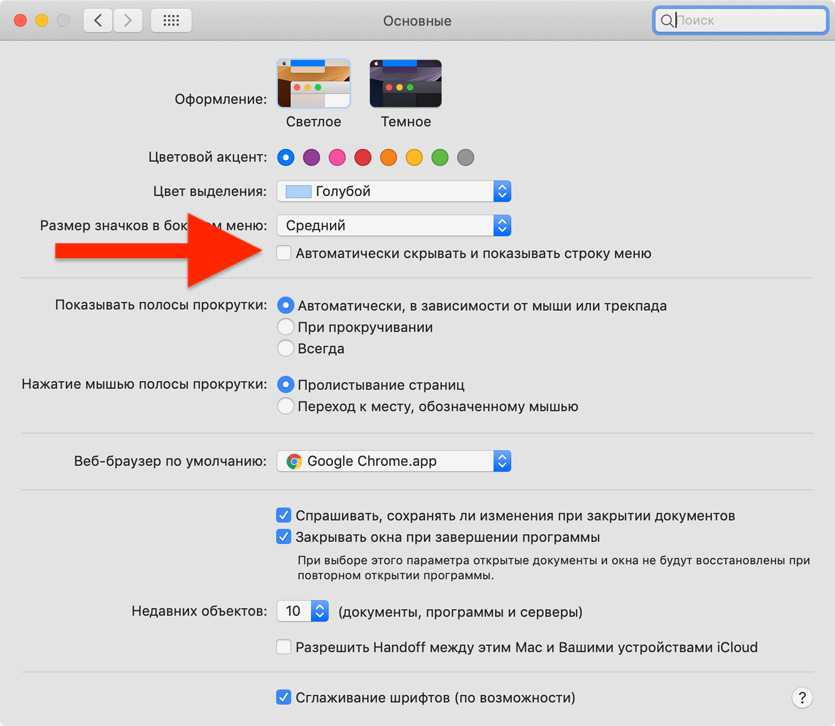Click the forward navigation arrow

[128, 21]
